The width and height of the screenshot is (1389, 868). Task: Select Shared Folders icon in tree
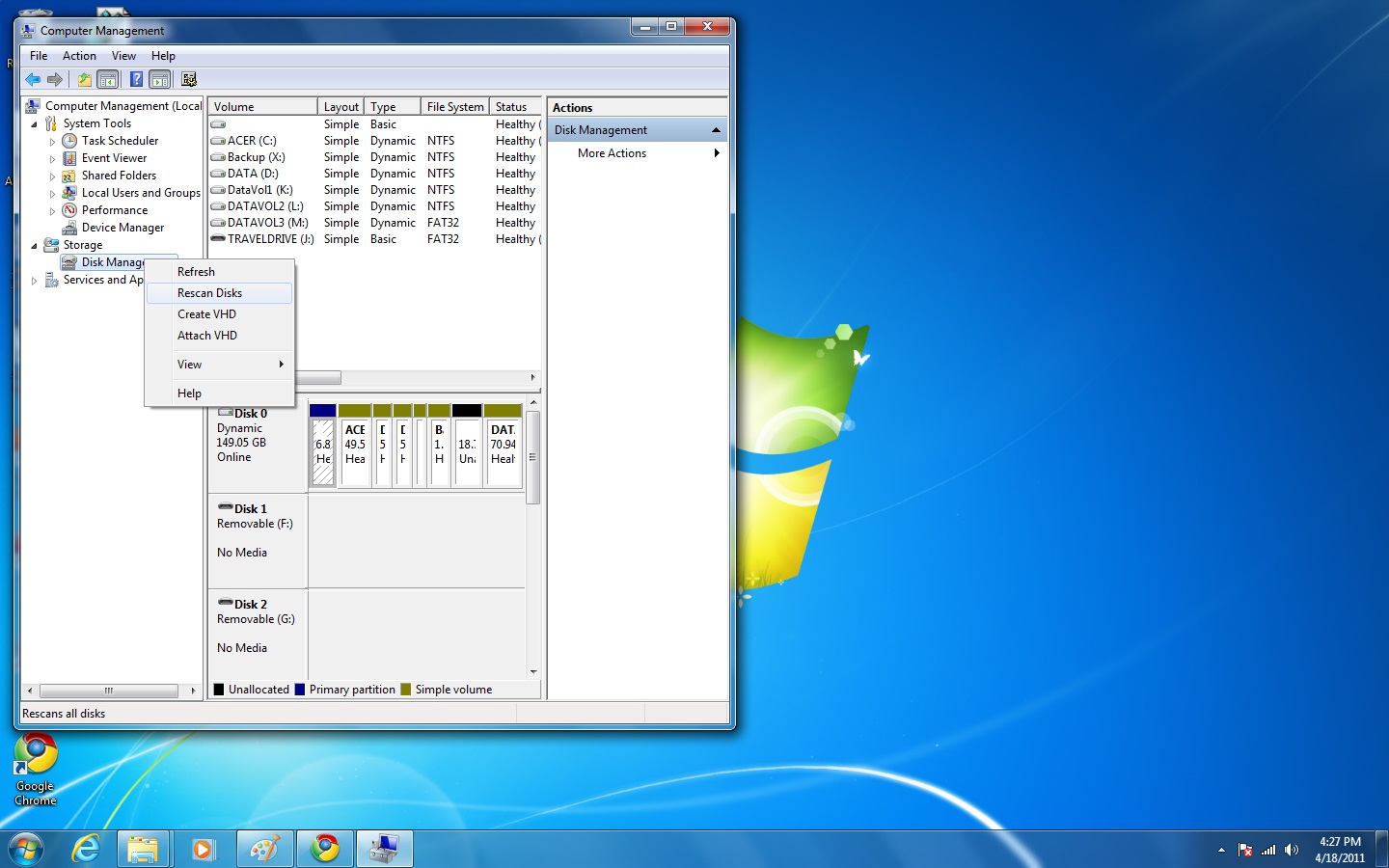point(69,176)
